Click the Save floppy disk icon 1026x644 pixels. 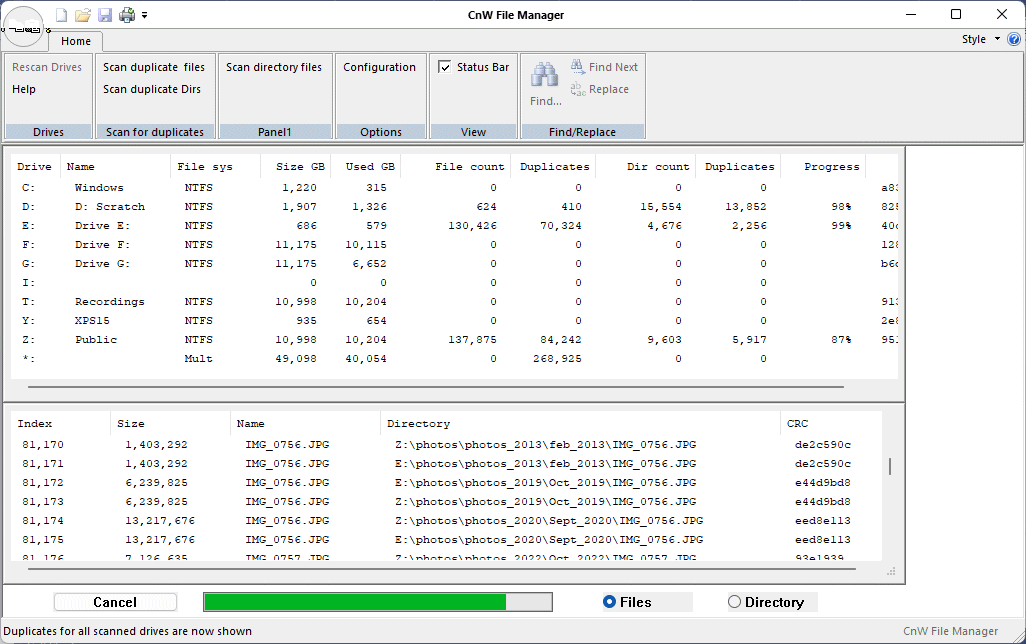105,15
